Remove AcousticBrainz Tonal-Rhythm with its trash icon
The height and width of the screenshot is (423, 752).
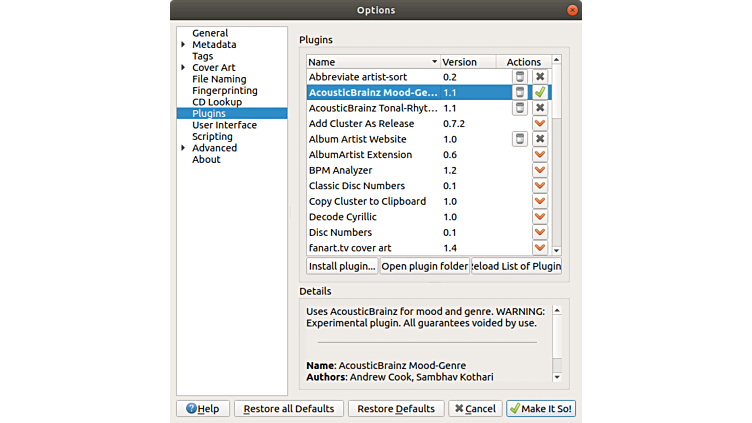coord(519,108)
